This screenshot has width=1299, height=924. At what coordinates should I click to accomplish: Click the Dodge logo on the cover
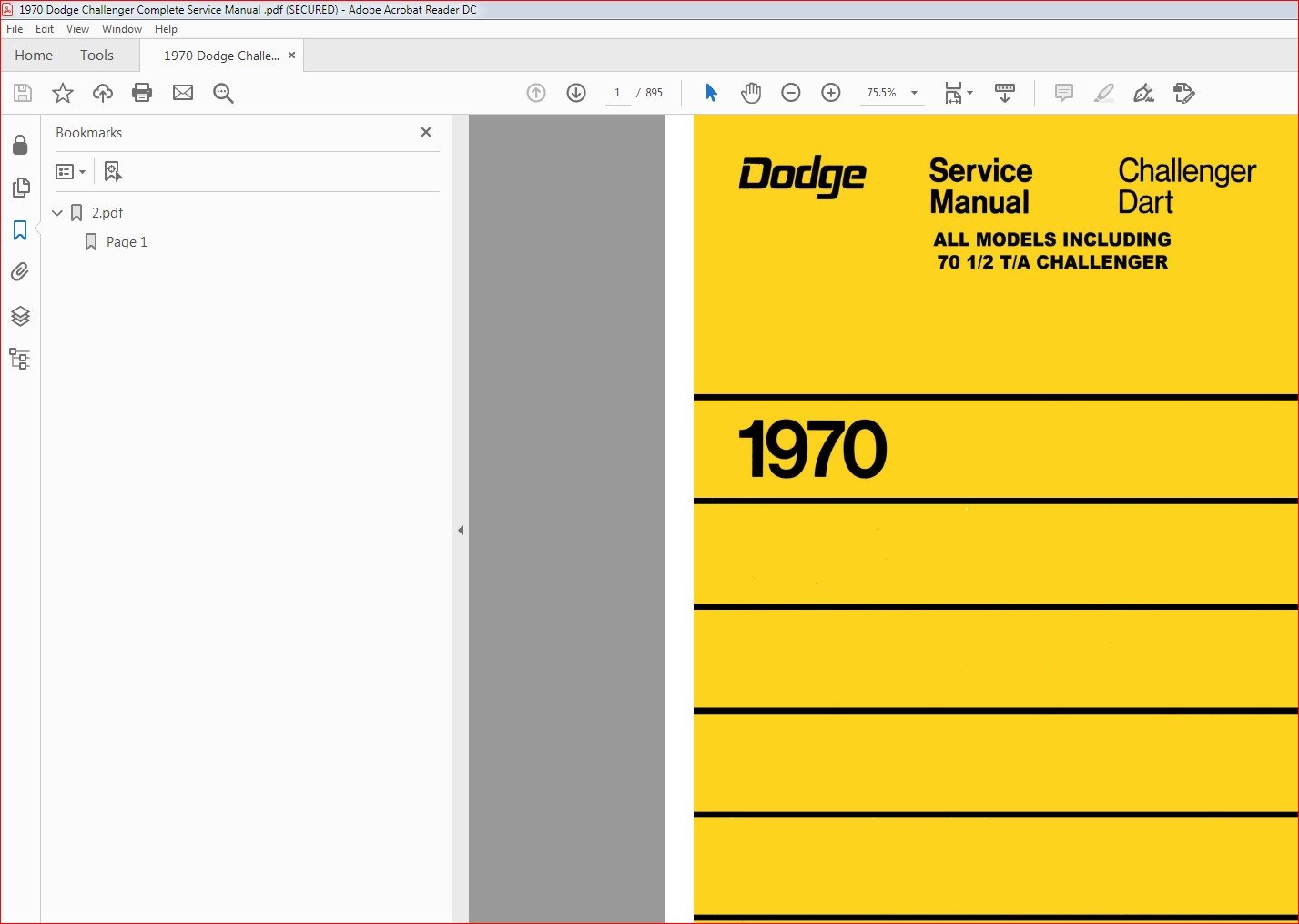pyautogui.click(x=802, y=177)
